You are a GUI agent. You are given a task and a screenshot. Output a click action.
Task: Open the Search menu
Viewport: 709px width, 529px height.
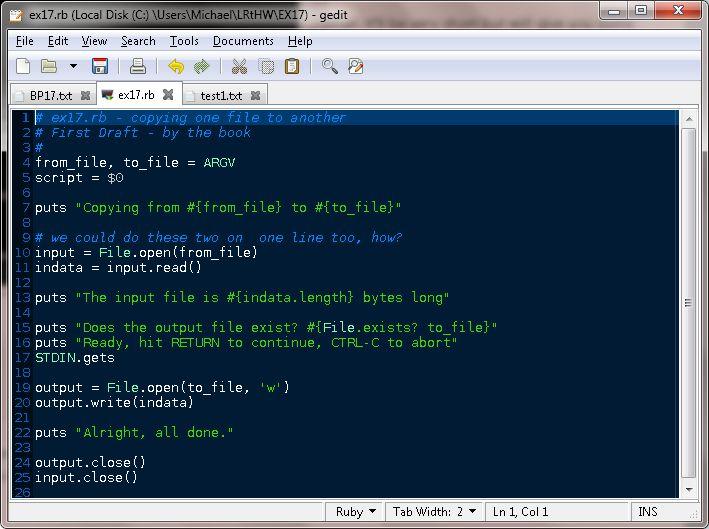(x=138, y=41)
